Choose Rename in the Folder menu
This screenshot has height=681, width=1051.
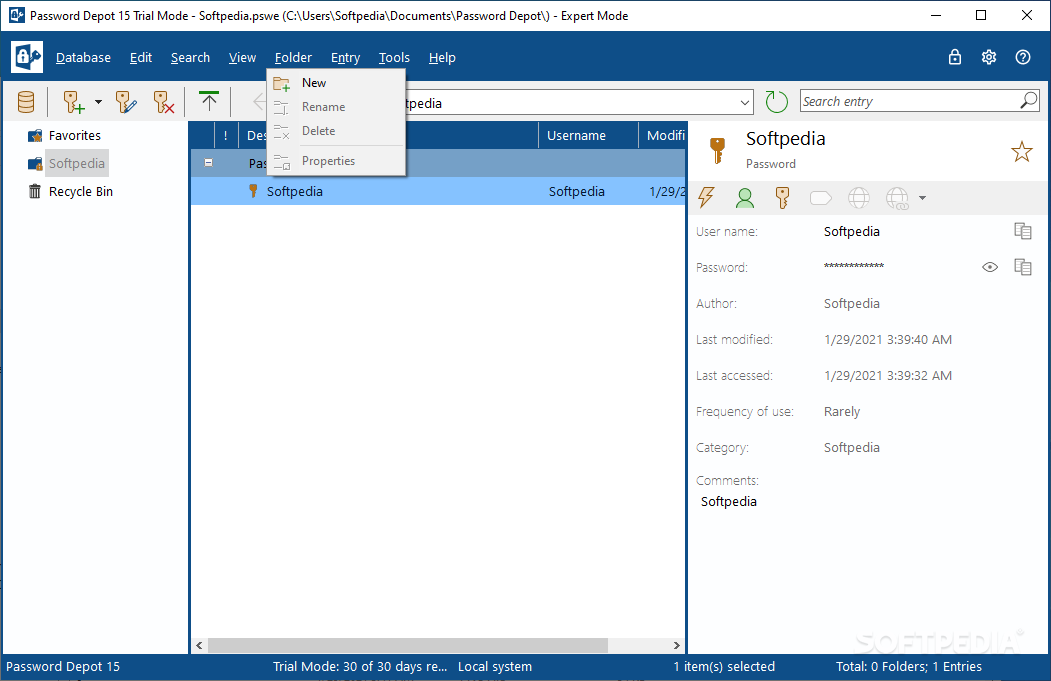[336, 107]
